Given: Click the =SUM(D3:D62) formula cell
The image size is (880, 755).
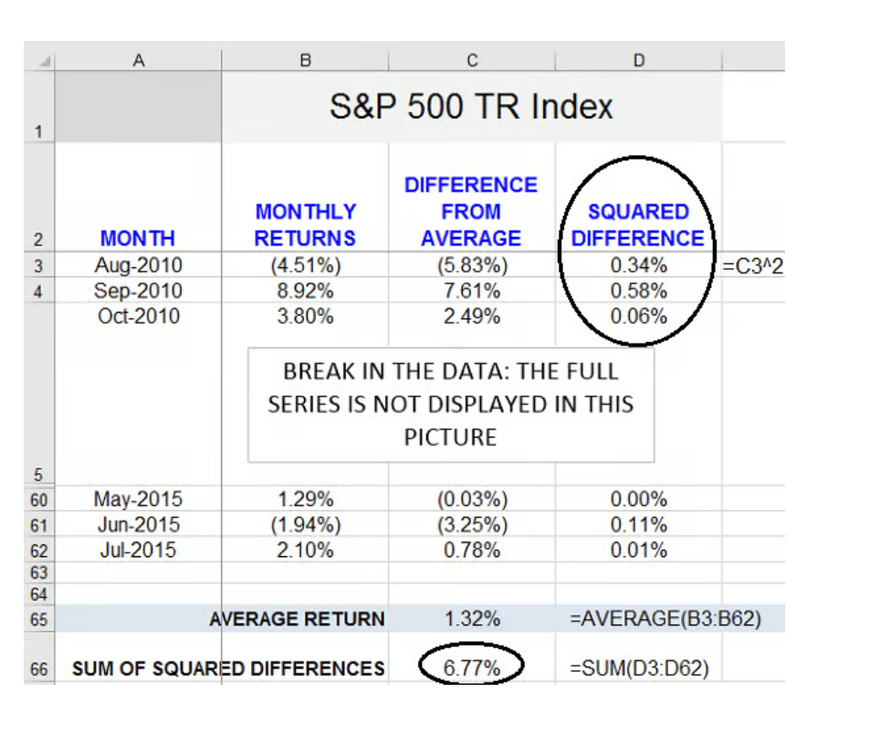Looking at the screenshot, I should pos(639,668).
